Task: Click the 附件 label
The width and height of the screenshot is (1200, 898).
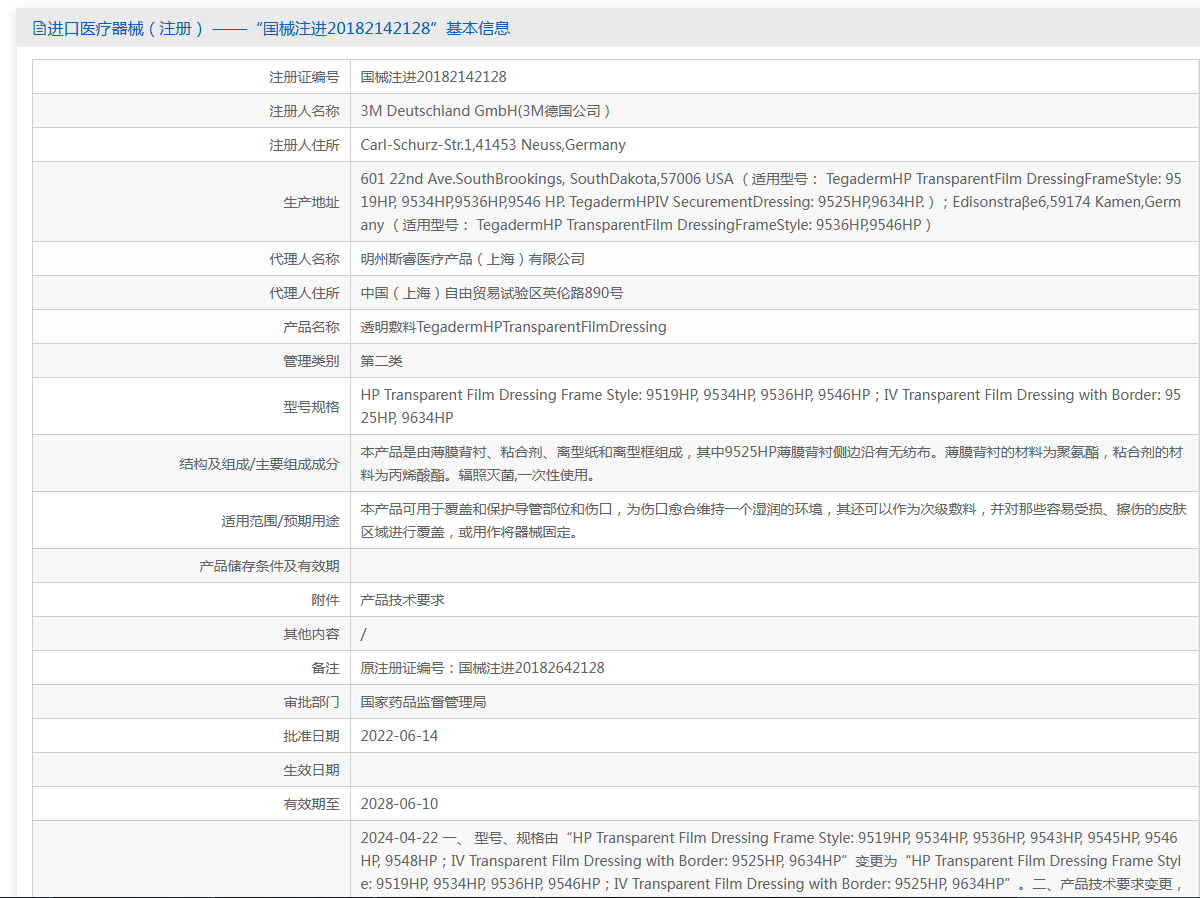Action: [325, 600]
